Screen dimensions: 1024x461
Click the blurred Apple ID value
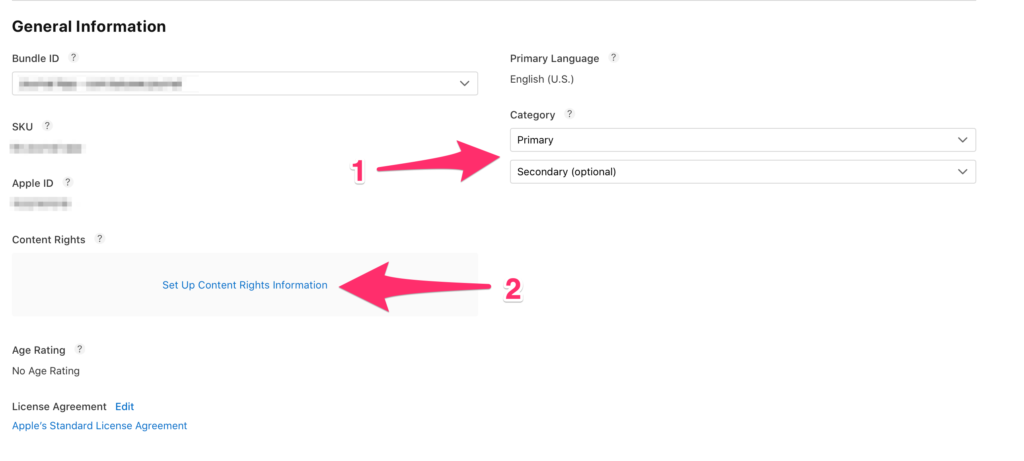42,204
